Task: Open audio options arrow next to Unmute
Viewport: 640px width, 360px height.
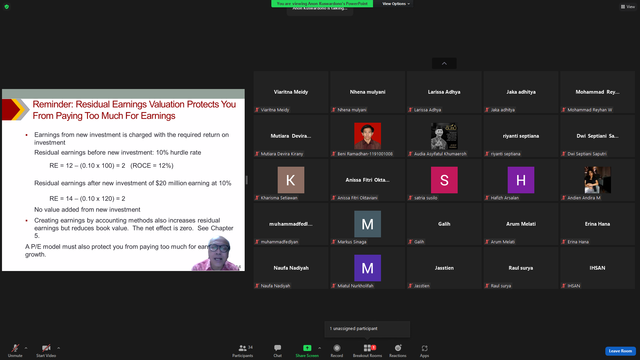Action: [26, 348]
